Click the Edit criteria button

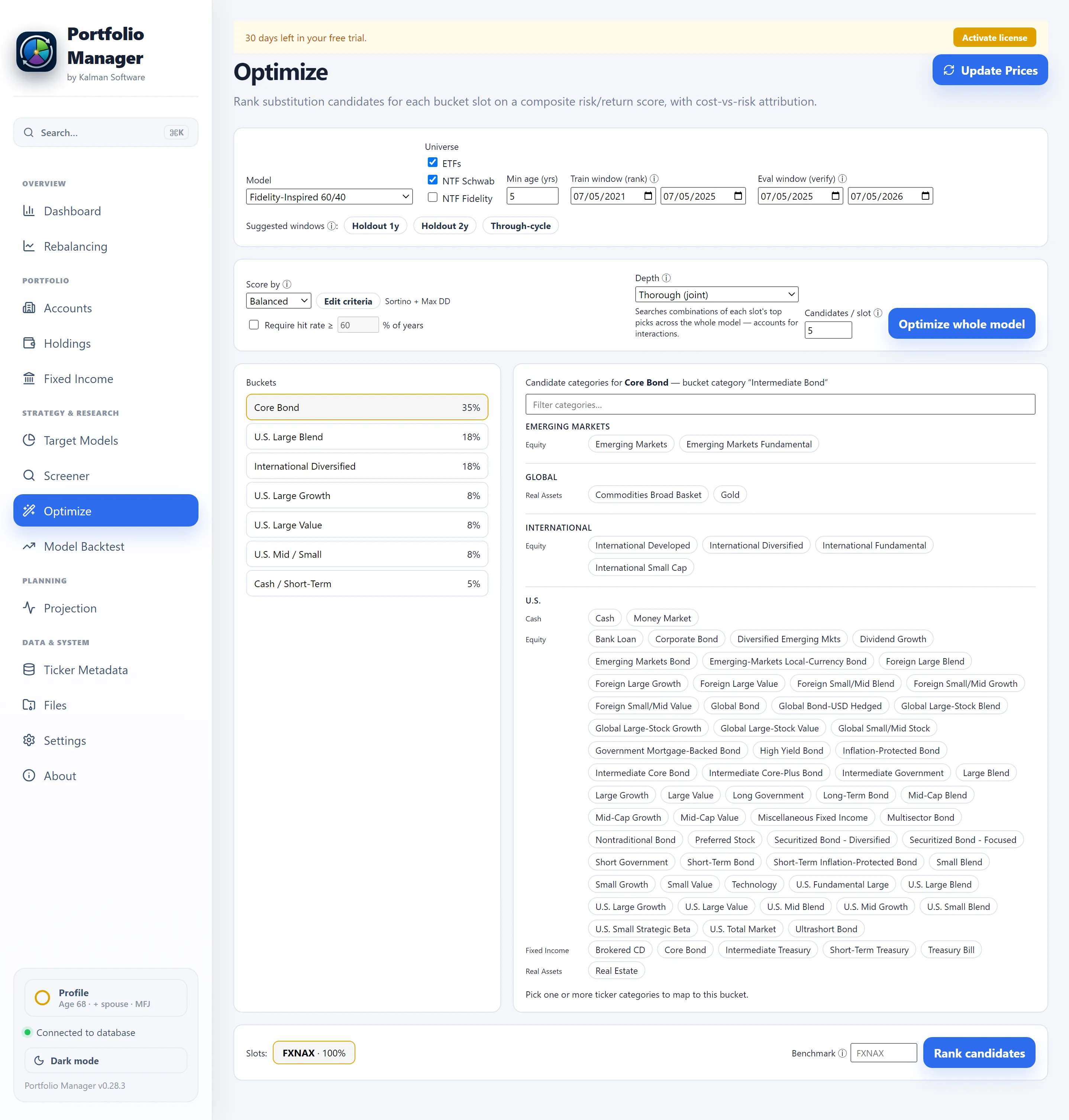[x=348, y=301]
